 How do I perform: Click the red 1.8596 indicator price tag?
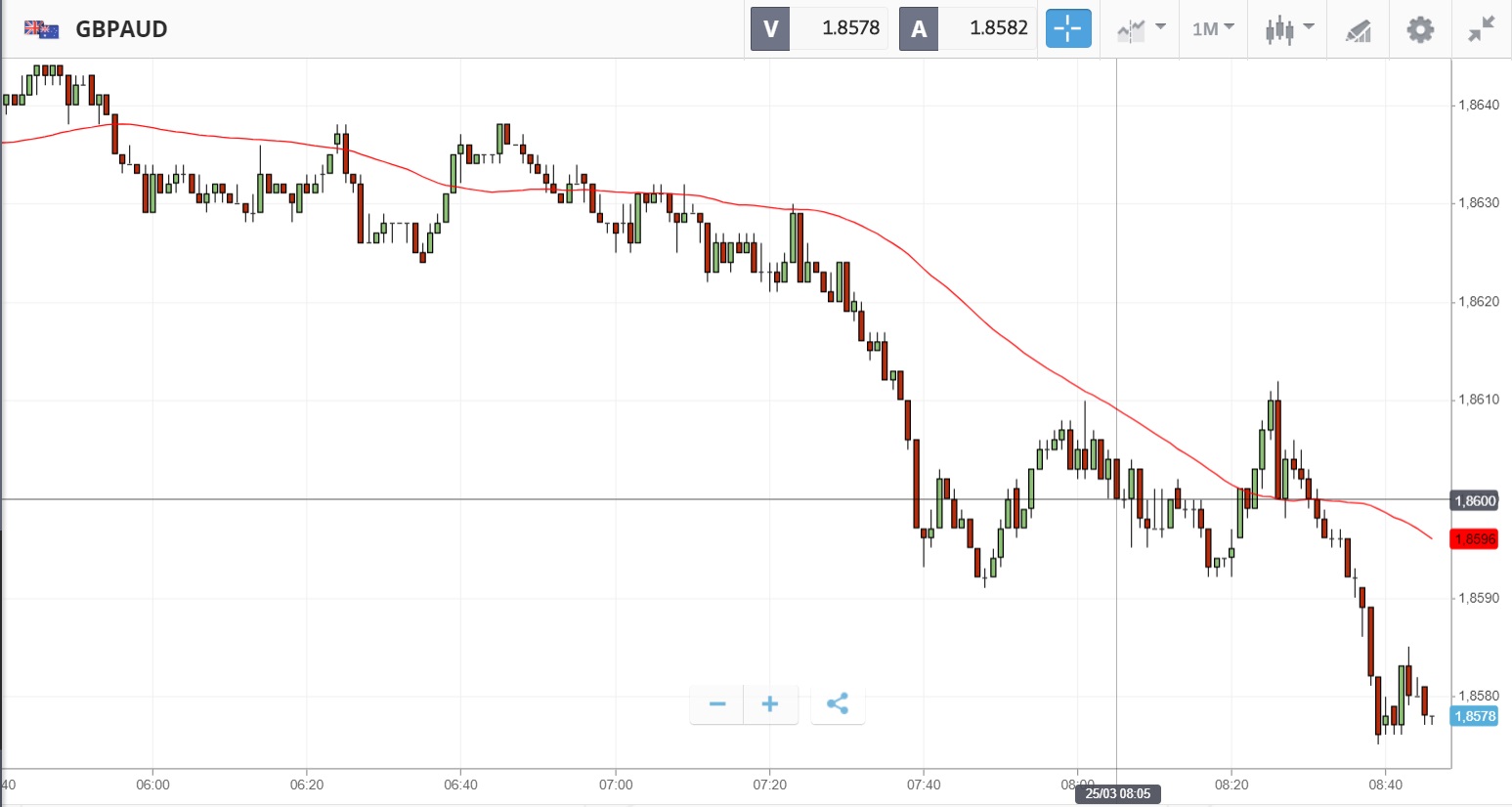point(1474,539)
